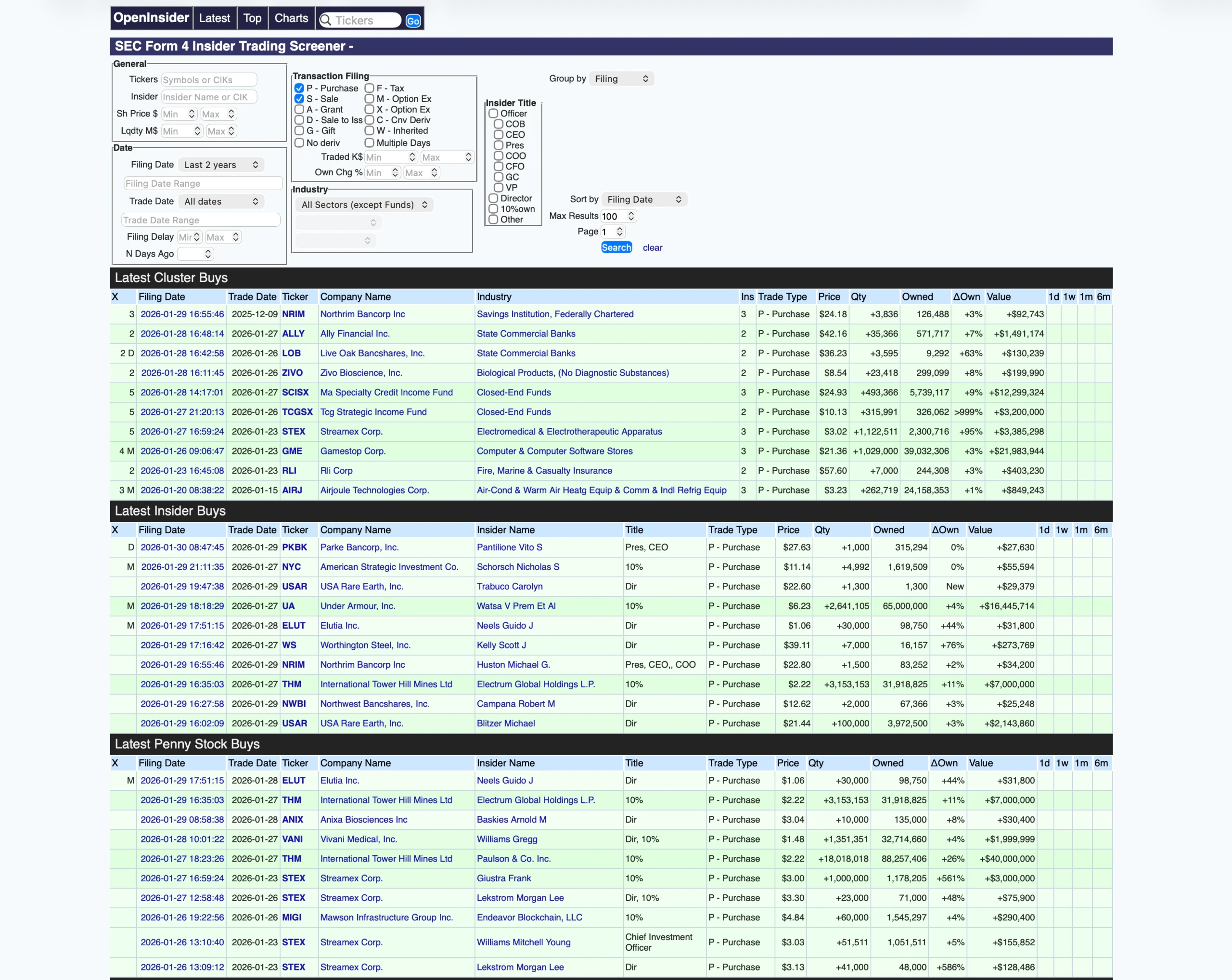Open the Group by Filing dropdown
The width and height of the screenshot is (1232, 980).
pyautogui.click(x=621, y=79)
